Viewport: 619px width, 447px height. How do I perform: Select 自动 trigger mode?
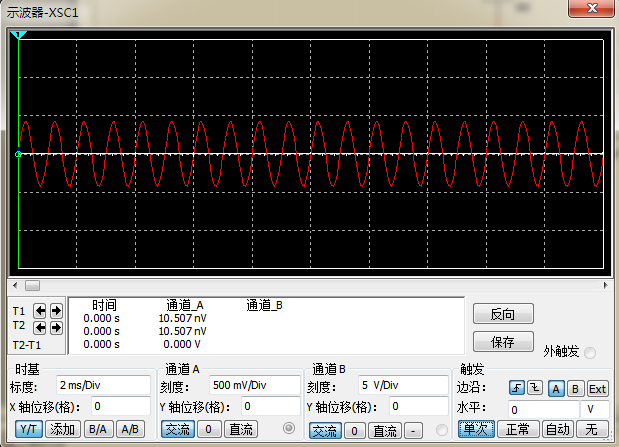pos(558,429)
